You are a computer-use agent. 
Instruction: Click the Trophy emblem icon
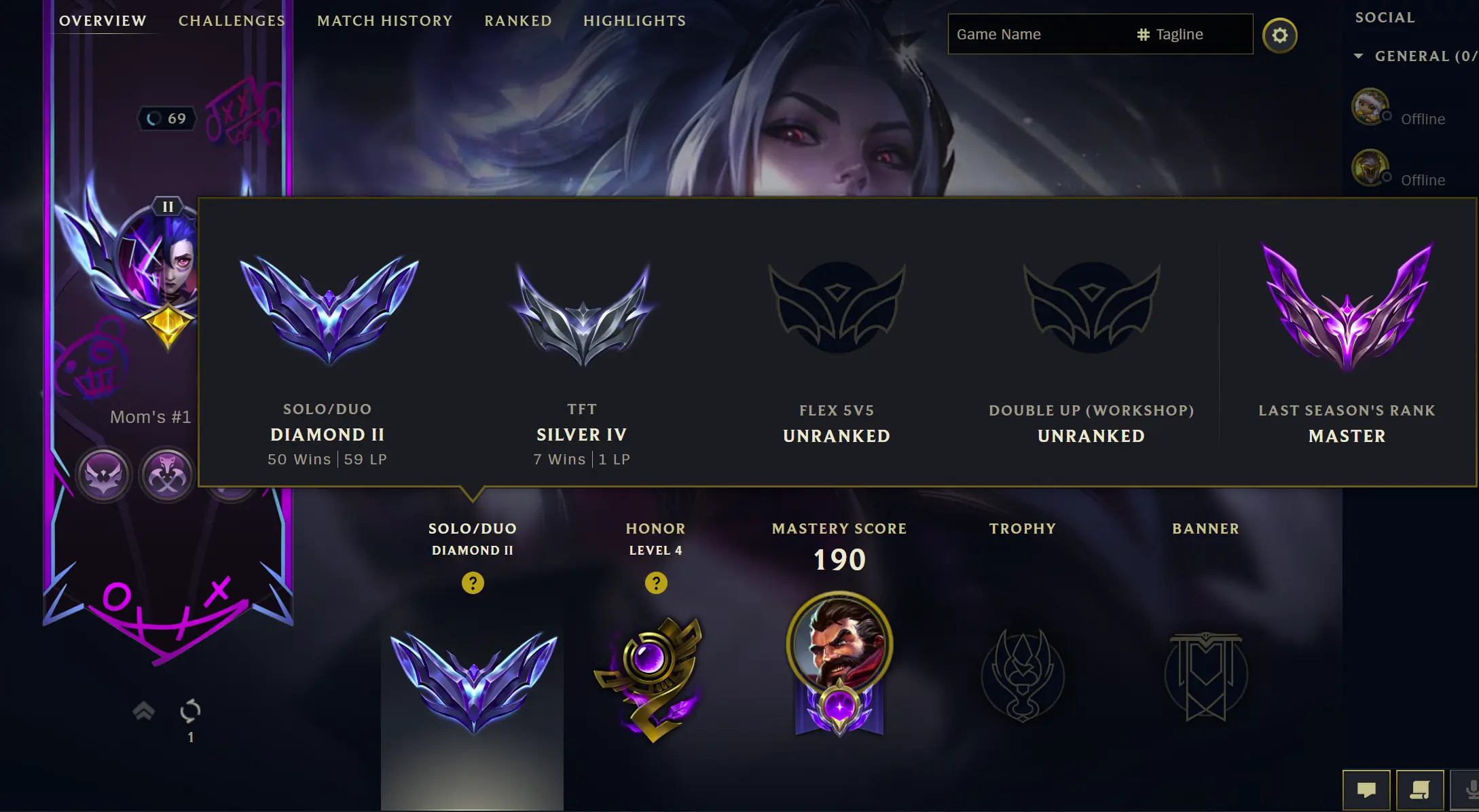[x=1023, y=675]
